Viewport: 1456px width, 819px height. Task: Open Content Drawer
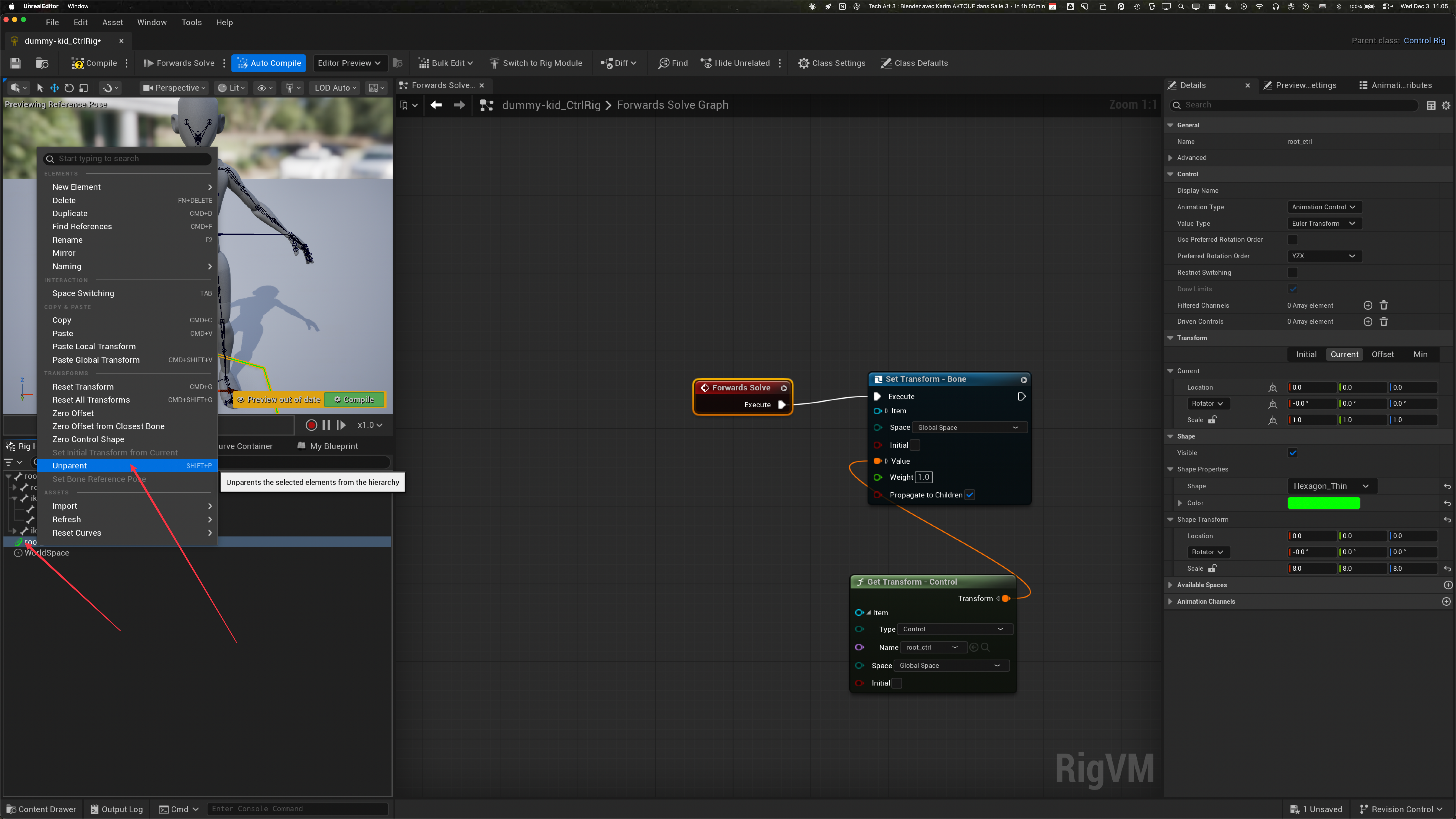41,809
